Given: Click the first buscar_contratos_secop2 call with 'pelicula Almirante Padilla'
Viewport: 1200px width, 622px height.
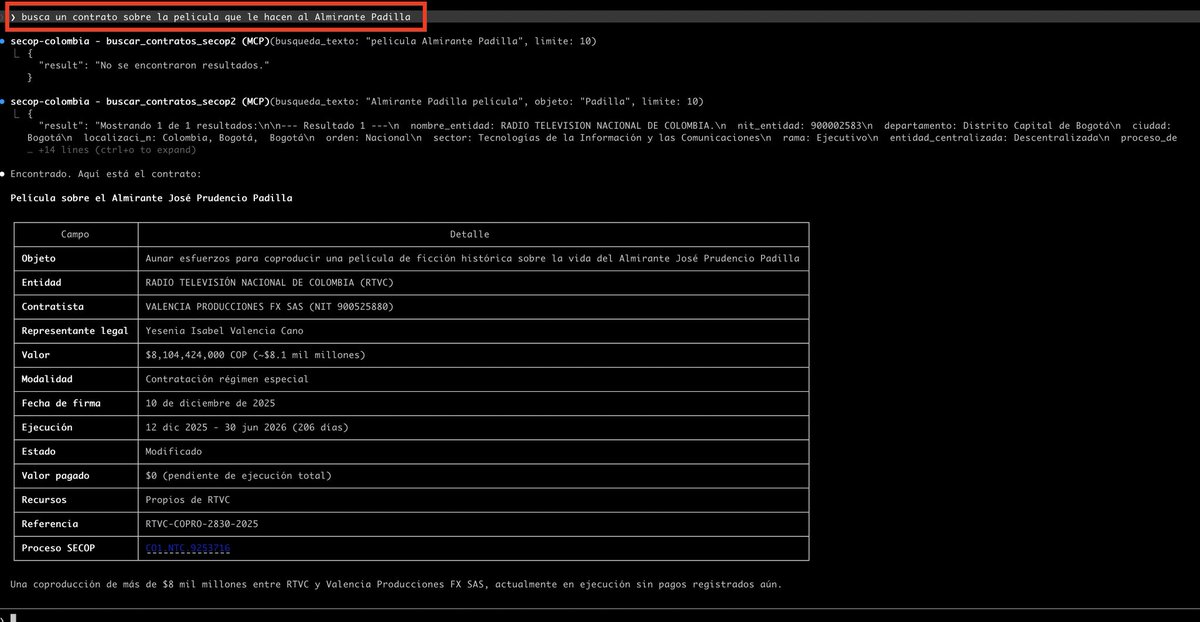Looking at the screenshot, I should pos(304,41).
